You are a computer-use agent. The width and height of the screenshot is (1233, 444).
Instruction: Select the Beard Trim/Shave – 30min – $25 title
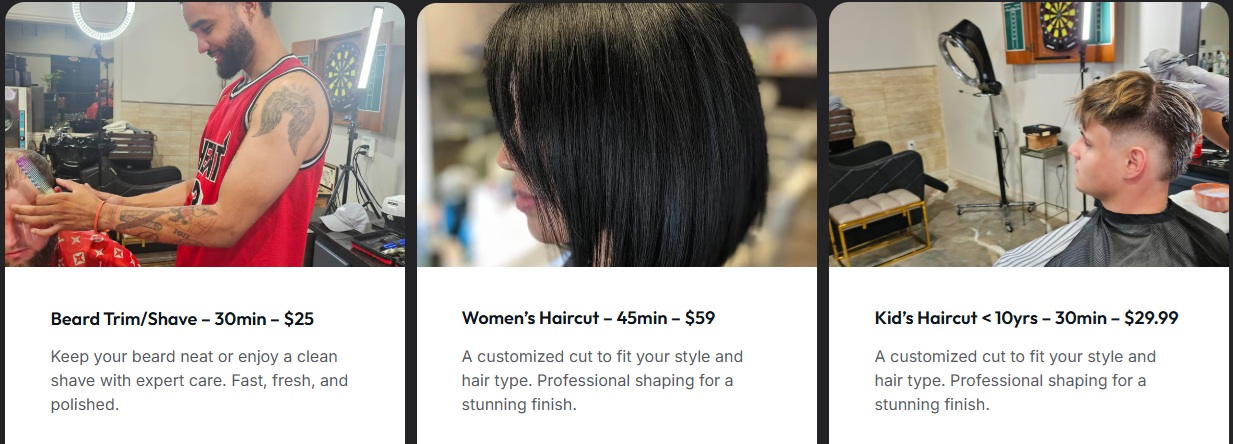182,319
